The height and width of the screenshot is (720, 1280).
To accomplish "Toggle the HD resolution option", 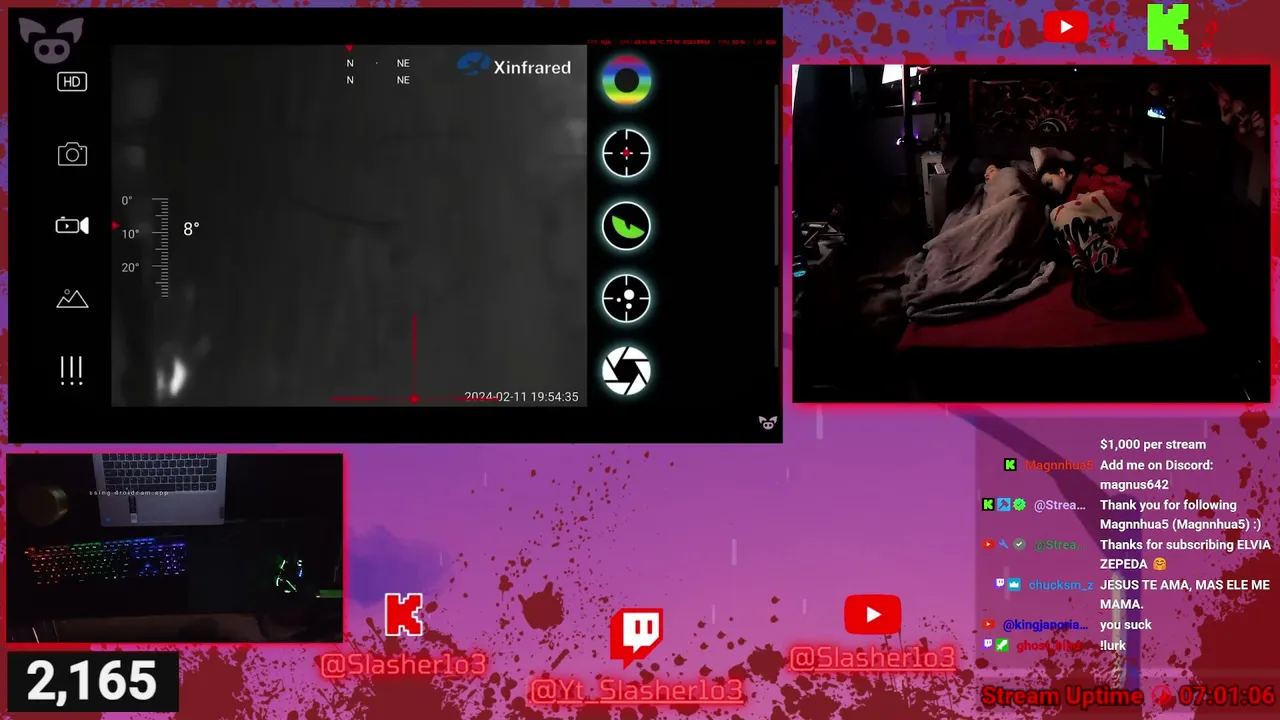I will coord(72,82).
